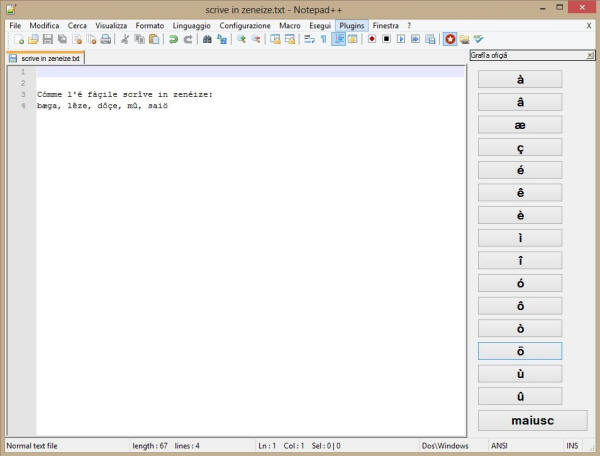Toggle synchronize vertical scrolling icon
The height and width of the screenshot is (456, 600).
coord(275,39)
